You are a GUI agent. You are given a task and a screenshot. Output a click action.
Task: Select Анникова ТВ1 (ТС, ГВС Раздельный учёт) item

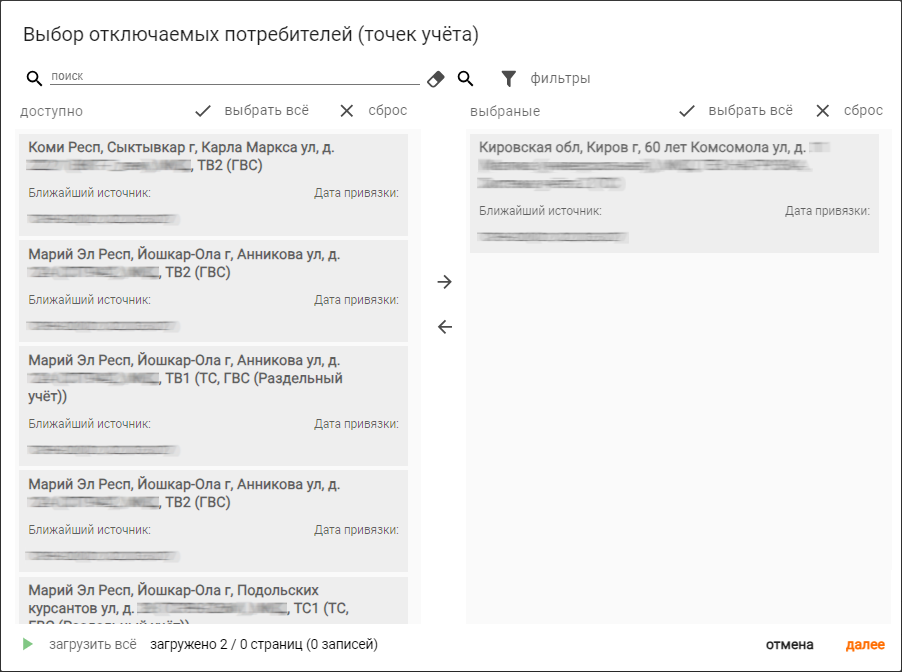[x=213, y=406]
